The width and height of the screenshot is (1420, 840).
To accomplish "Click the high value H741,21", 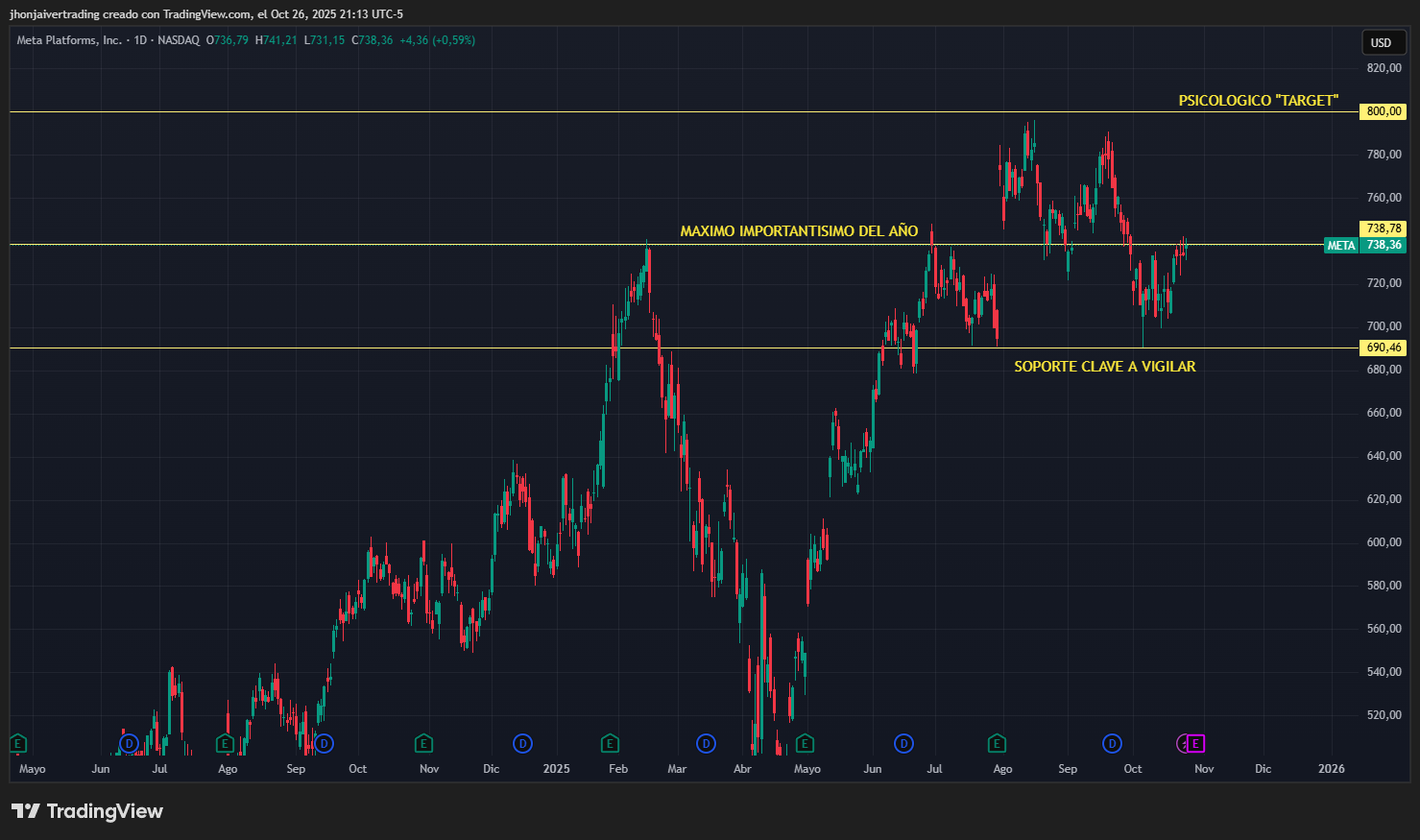I will [x=276, y=40].
